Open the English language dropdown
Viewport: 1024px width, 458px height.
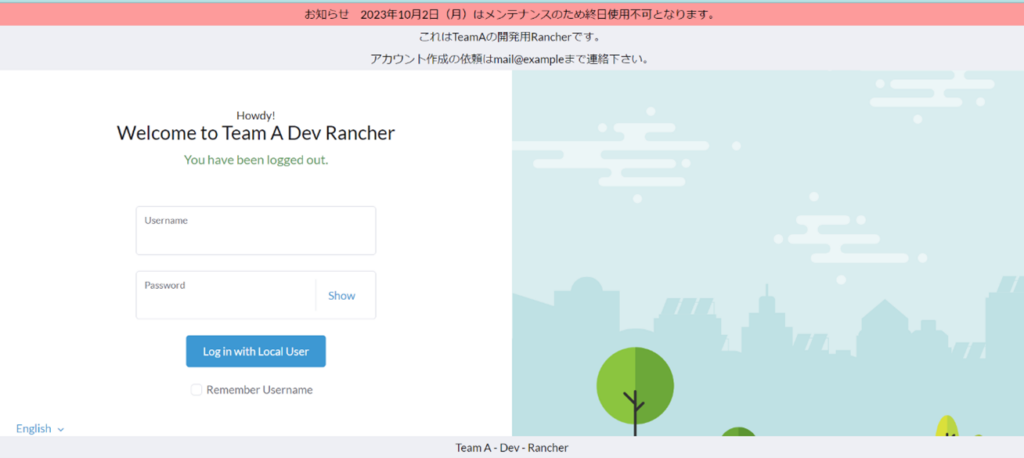[34, 428]
